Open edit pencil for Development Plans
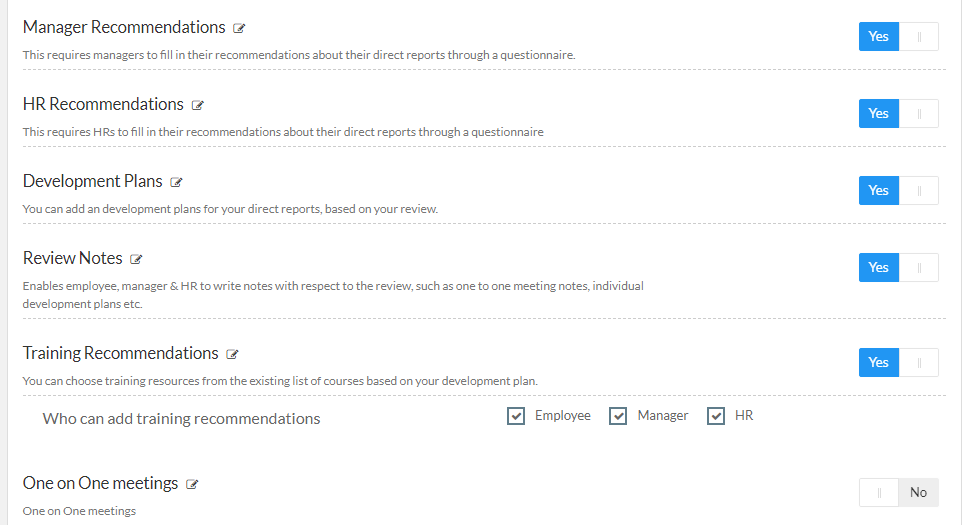962x525 pixels. point(177,182)
